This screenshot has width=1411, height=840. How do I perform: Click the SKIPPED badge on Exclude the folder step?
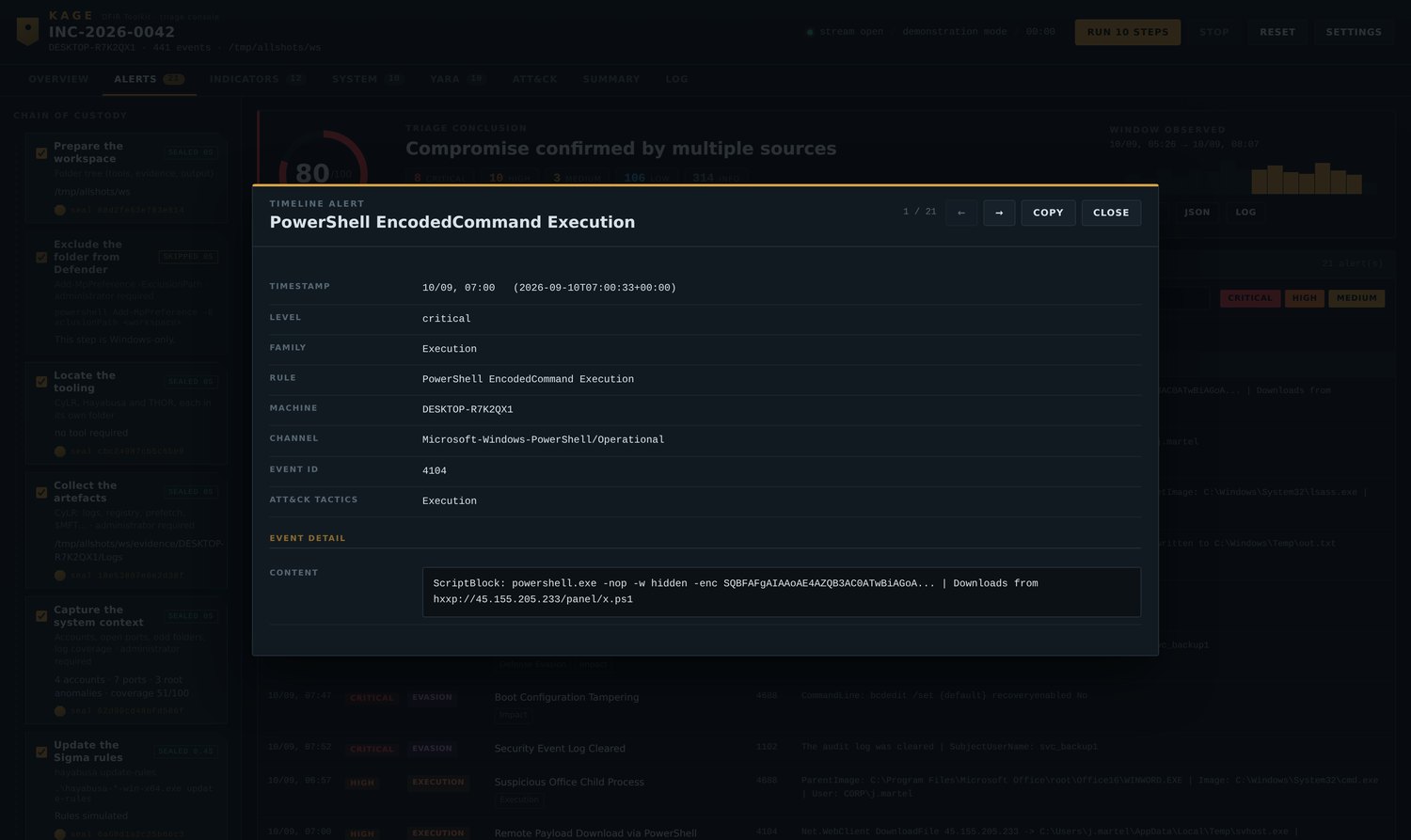pyautogui.click(x=189, y=256)
